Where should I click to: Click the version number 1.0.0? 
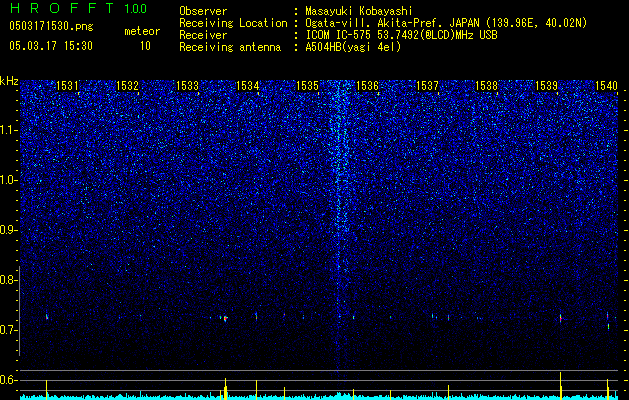(135, 8)
